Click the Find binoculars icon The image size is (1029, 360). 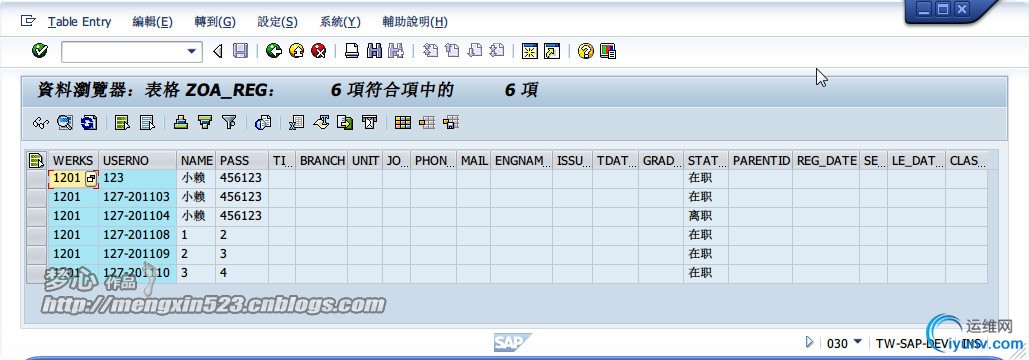pyautogui.click(x=374, y=50)
